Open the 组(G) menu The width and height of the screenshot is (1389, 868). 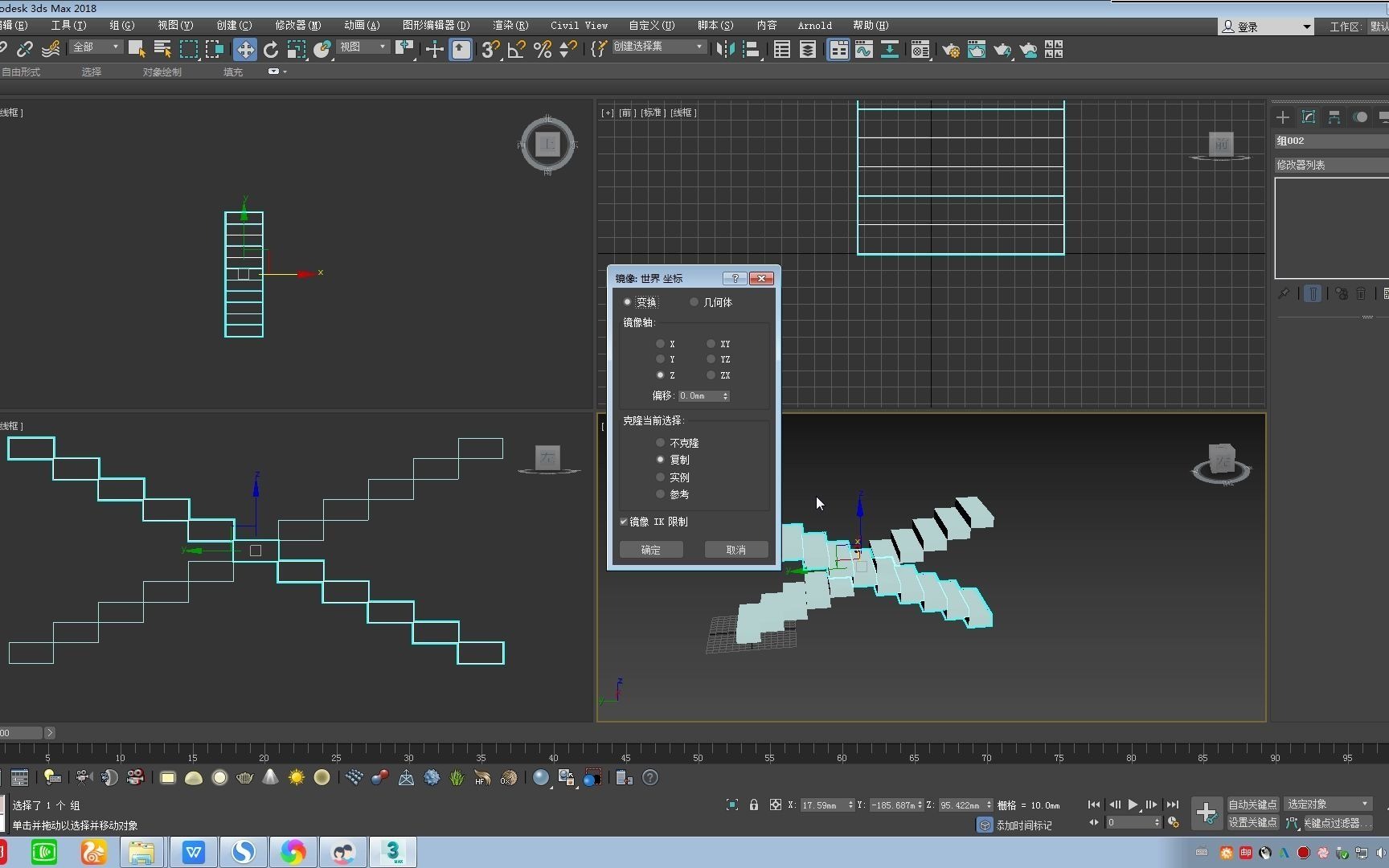point(121,25)
